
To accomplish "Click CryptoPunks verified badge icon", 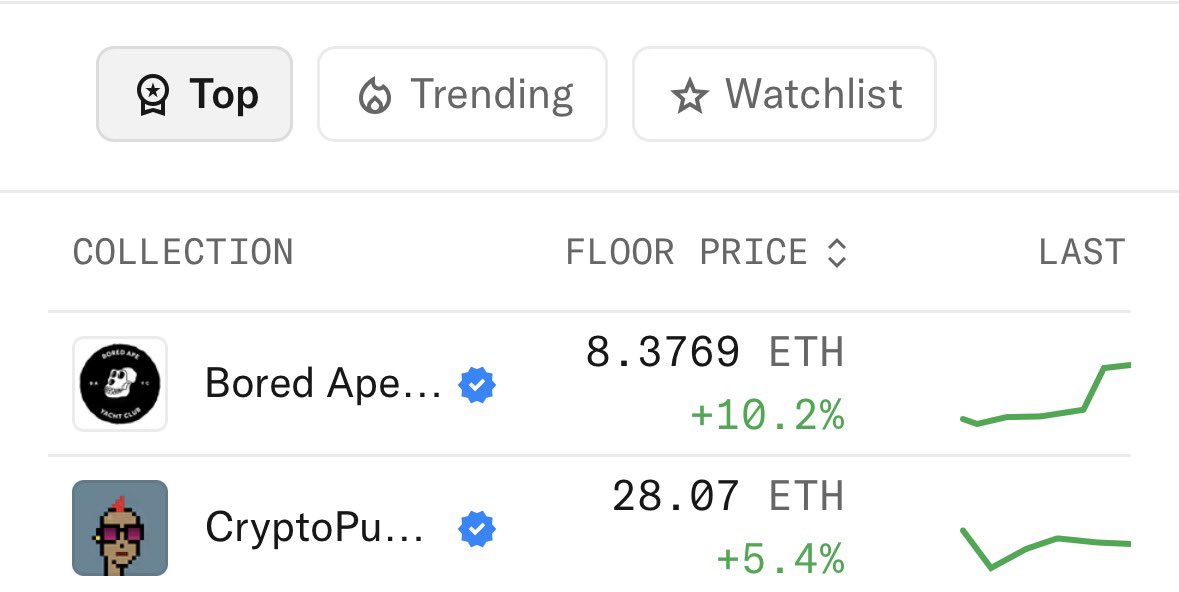I will (477, 529).
